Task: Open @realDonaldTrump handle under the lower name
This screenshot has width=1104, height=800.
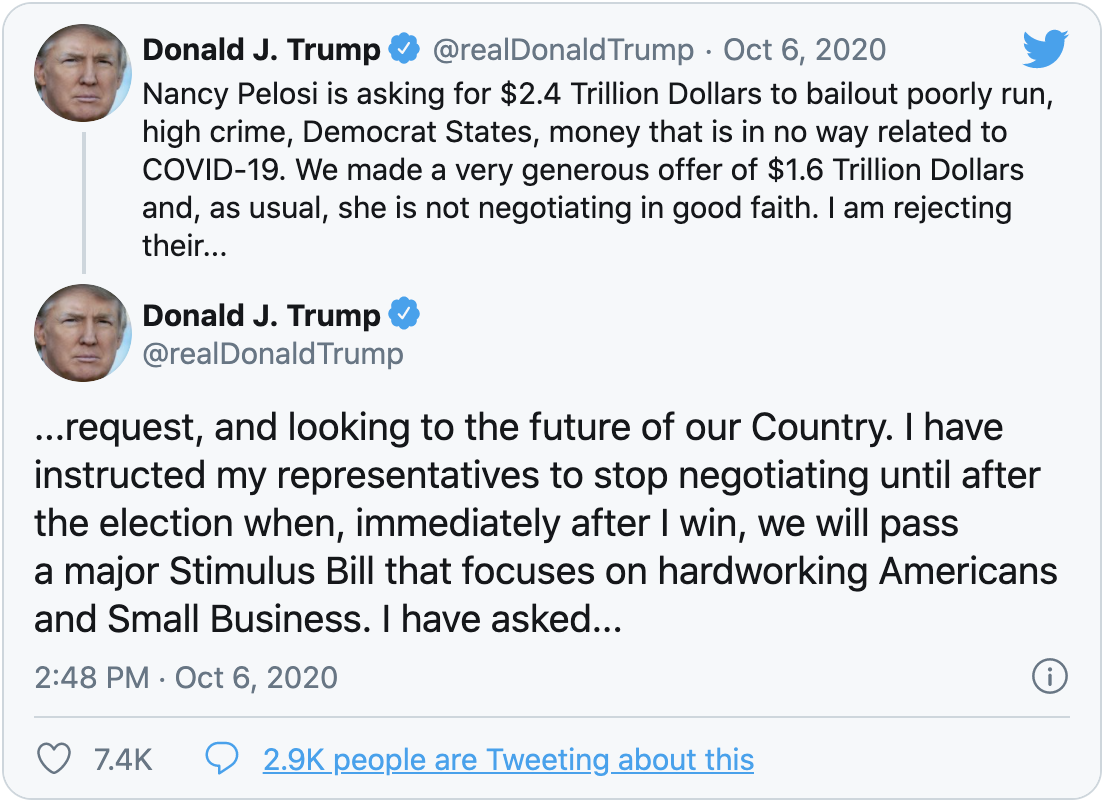Action: click(273, 353)
